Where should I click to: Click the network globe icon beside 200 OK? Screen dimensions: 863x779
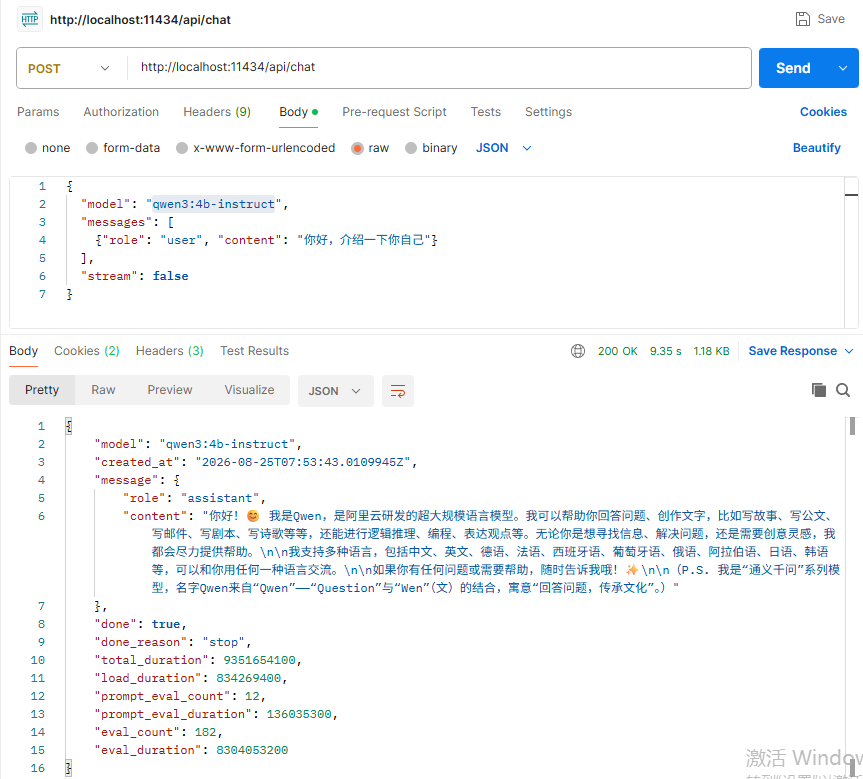coord(578,351)
